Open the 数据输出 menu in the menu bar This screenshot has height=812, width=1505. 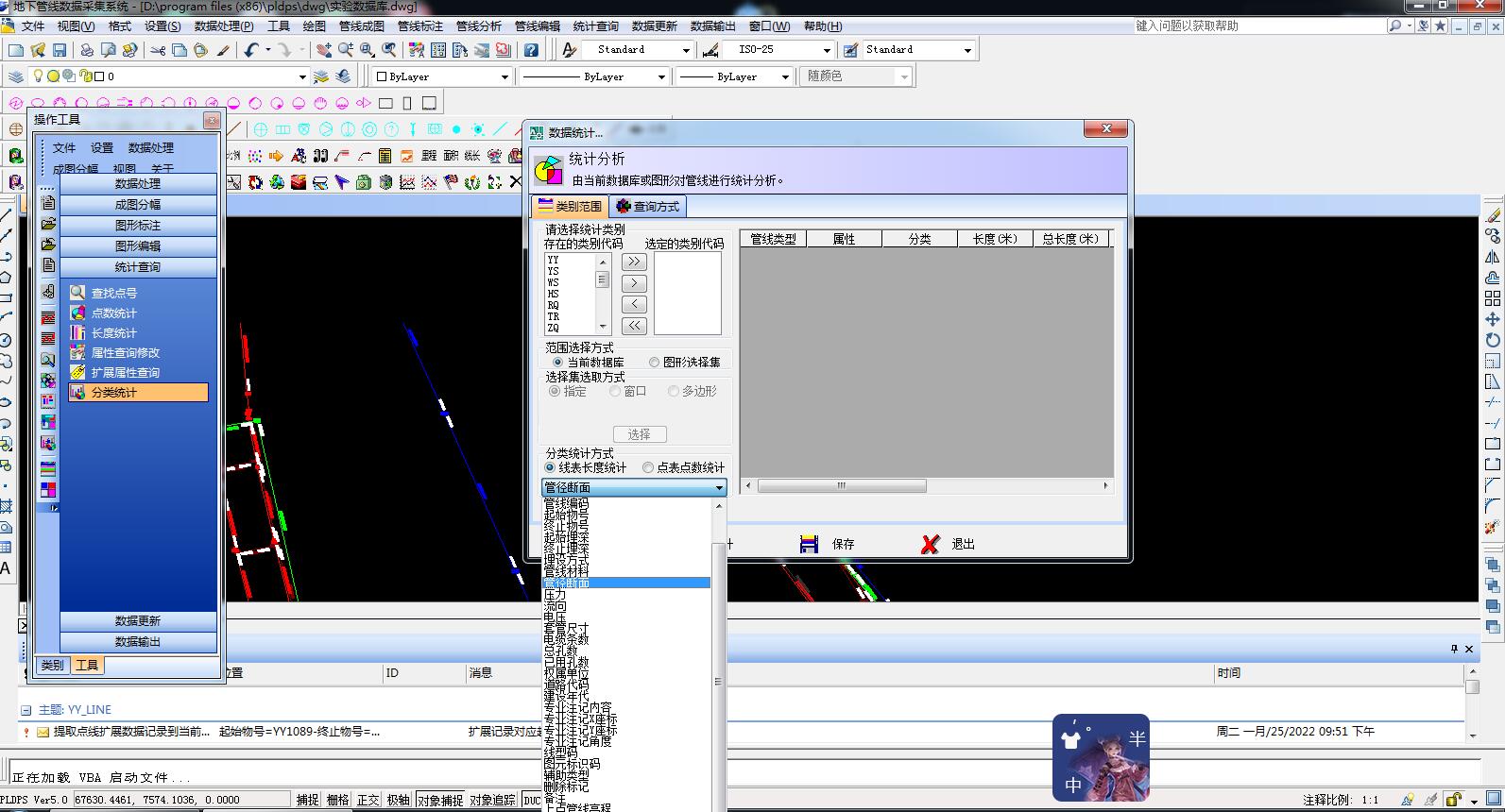coord(712,26)
